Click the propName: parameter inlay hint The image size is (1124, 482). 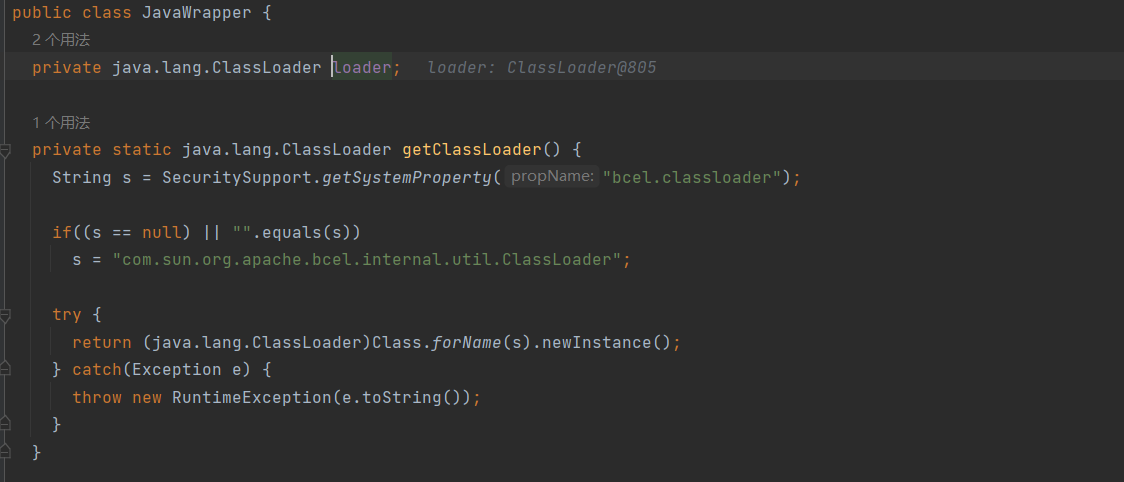click(552, 177)
